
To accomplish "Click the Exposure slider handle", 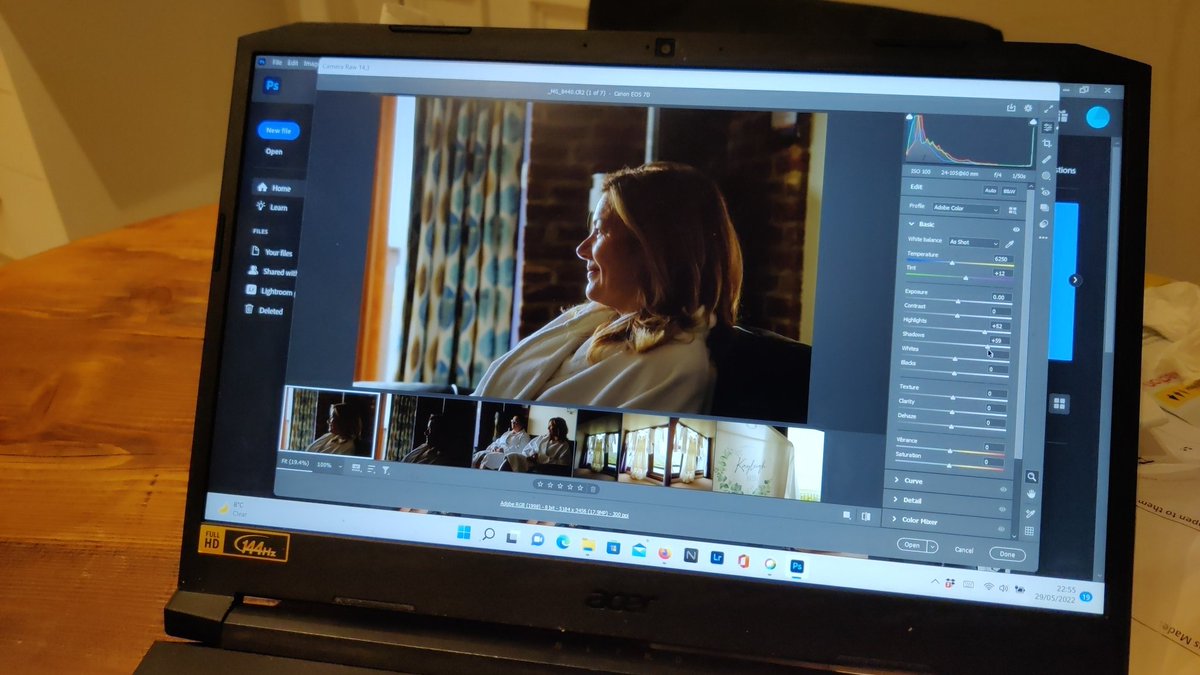I will coord(958,301).
